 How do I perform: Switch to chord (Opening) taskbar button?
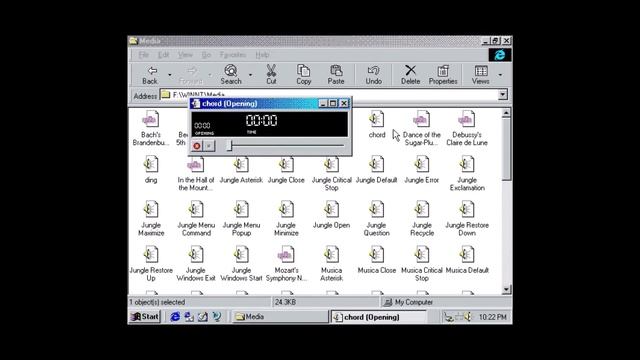pyautogui.click(x=378, y=317)
